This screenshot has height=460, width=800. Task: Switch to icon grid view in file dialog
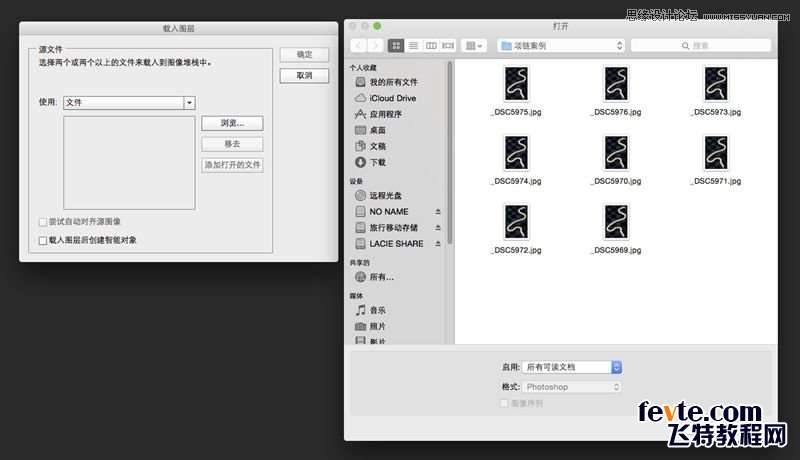click(x=395, y=46)
